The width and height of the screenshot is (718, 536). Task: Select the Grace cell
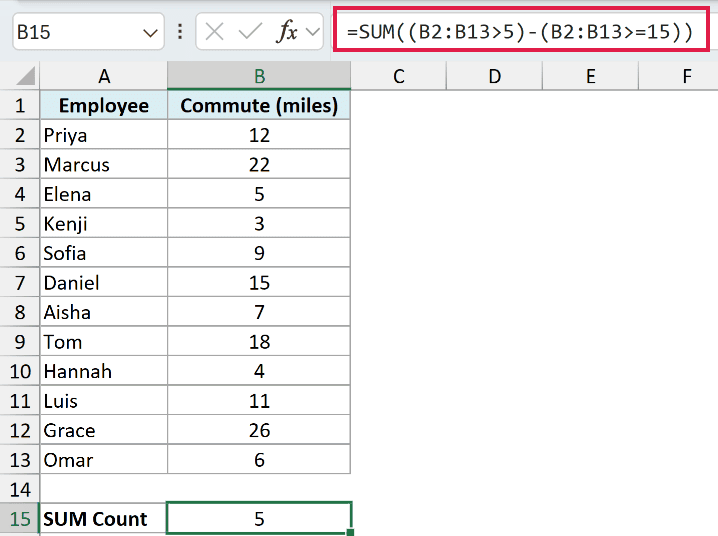pyautogui.click(x=104, y=430)
